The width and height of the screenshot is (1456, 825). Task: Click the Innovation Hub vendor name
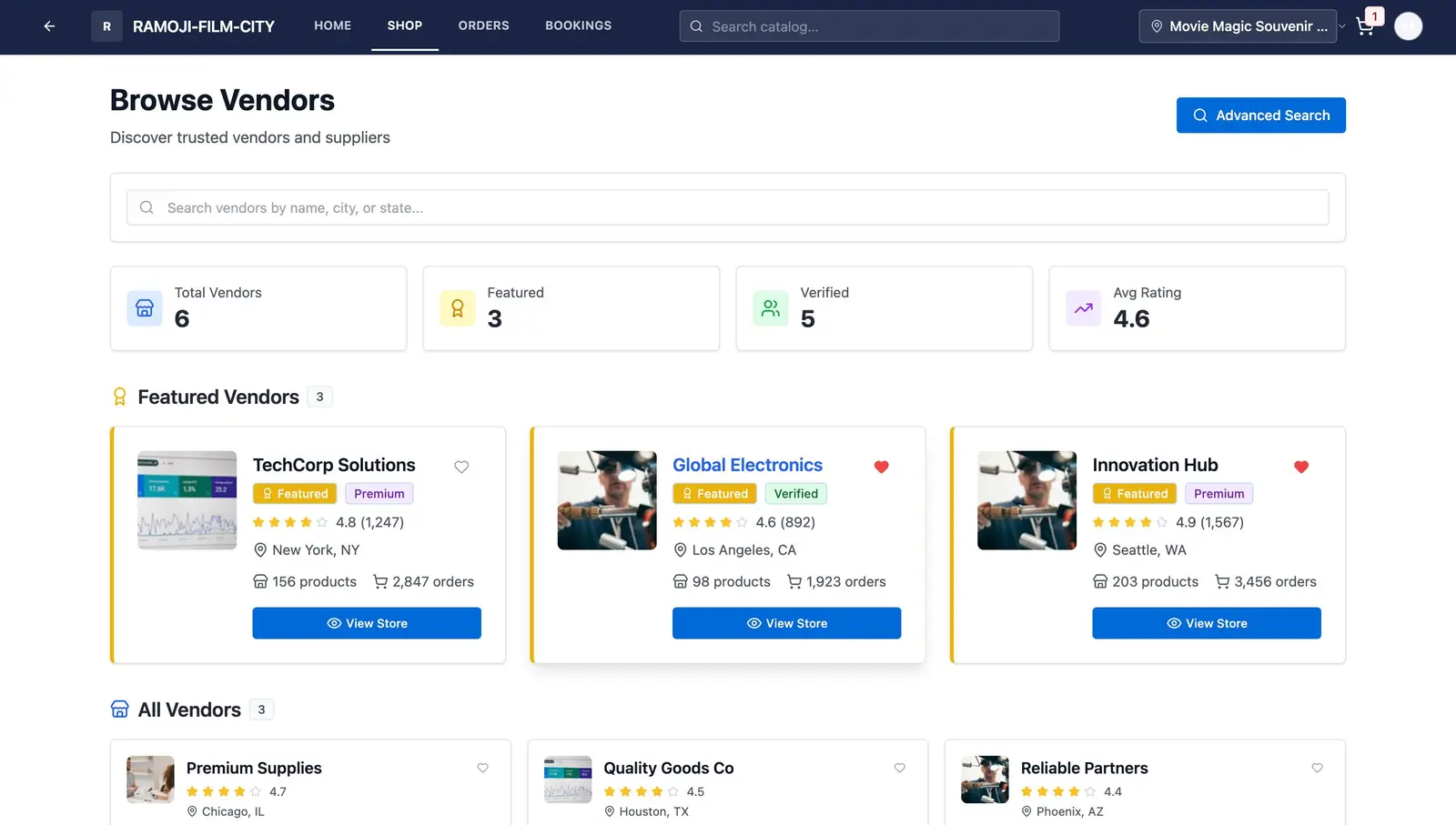[x=1155, y=465]
